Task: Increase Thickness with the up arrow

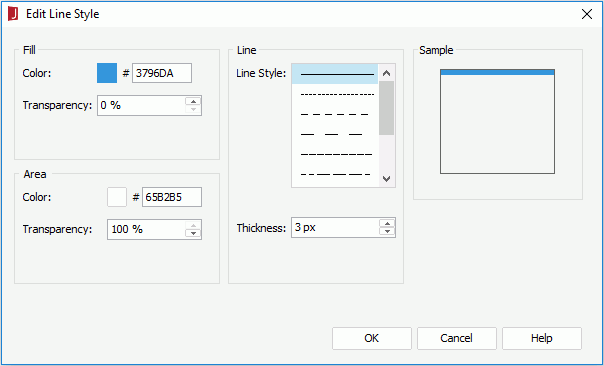Action: pos(387,223)
